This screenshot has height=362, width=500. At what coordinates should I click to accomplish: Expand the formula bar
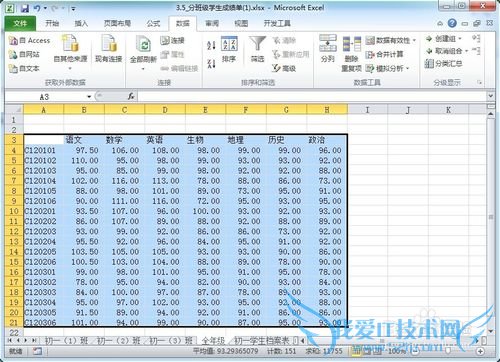490,96
